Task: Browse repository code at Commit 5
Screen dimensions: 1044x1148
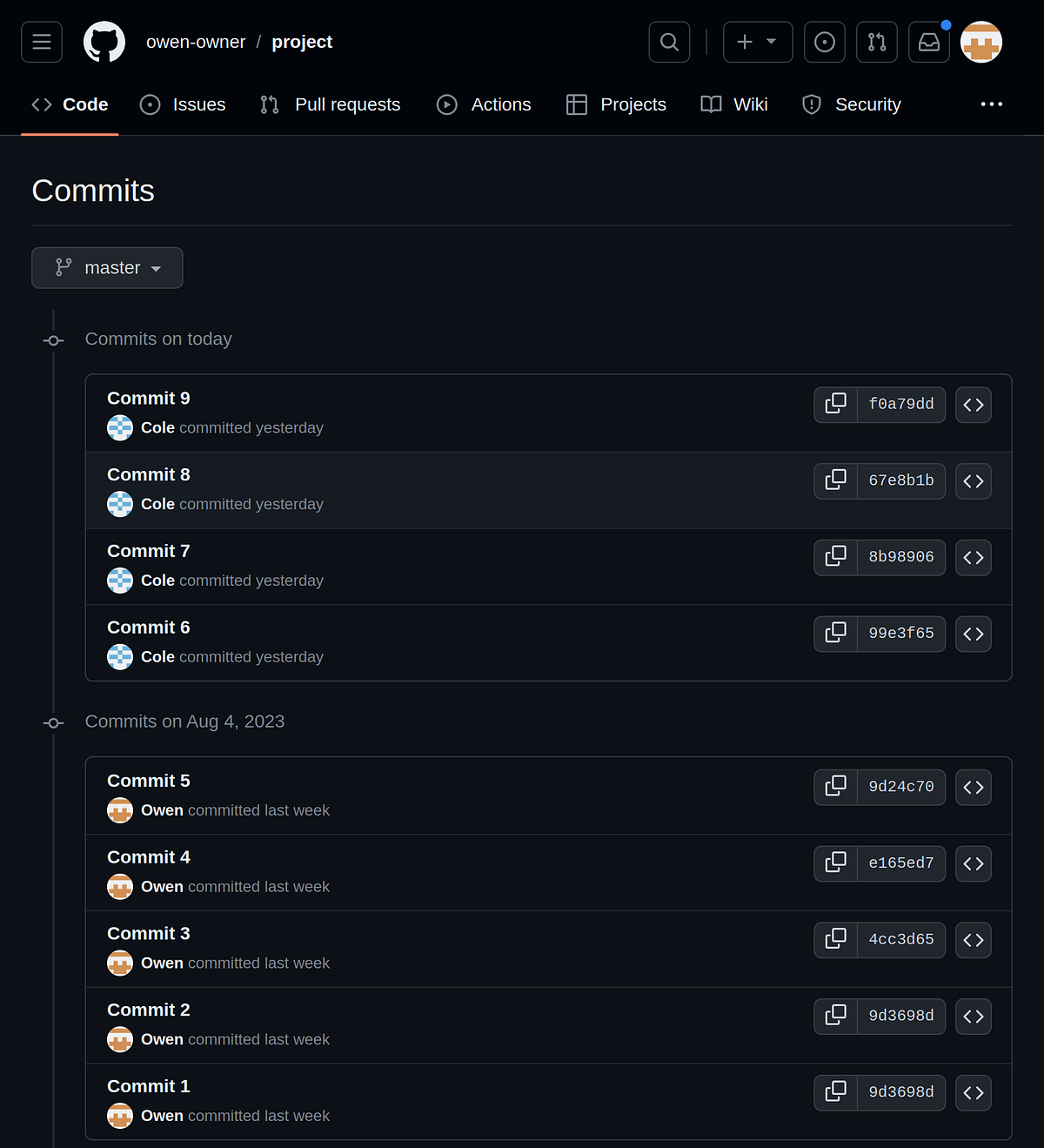Action: [973, 787]
